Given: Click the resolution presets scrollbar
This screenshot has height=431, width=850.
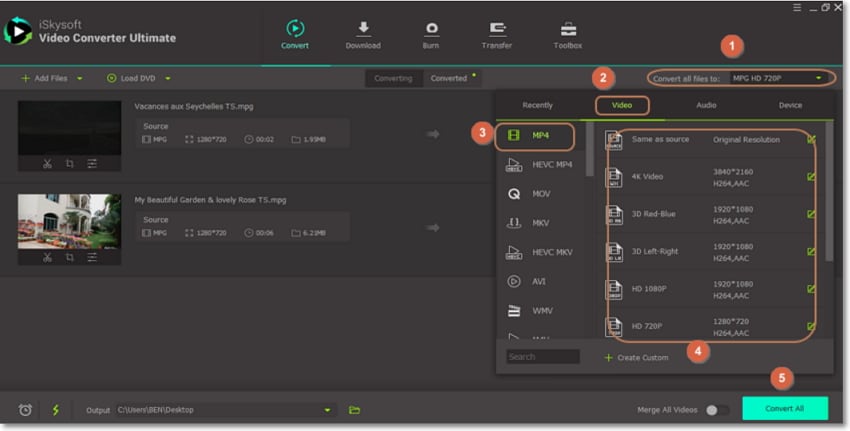Looking at the screenshot, I should click(829, 191).
